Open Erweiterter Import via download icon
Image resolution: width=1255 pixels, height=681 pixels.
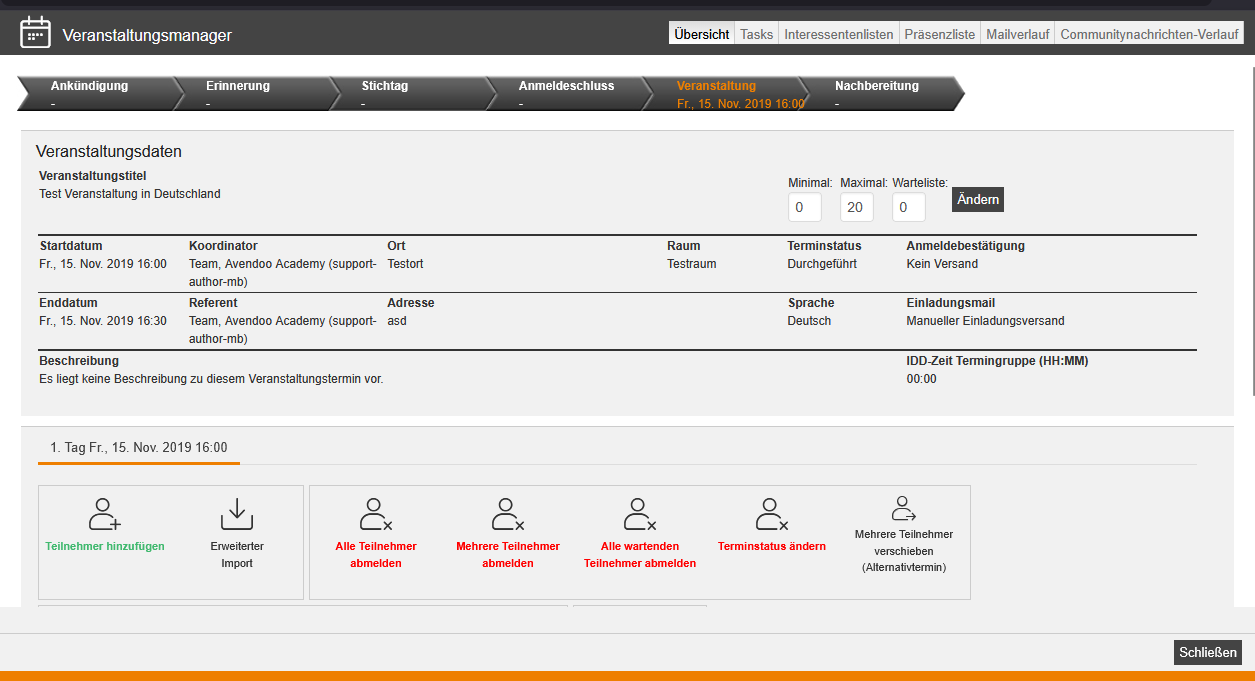(237, 514)
